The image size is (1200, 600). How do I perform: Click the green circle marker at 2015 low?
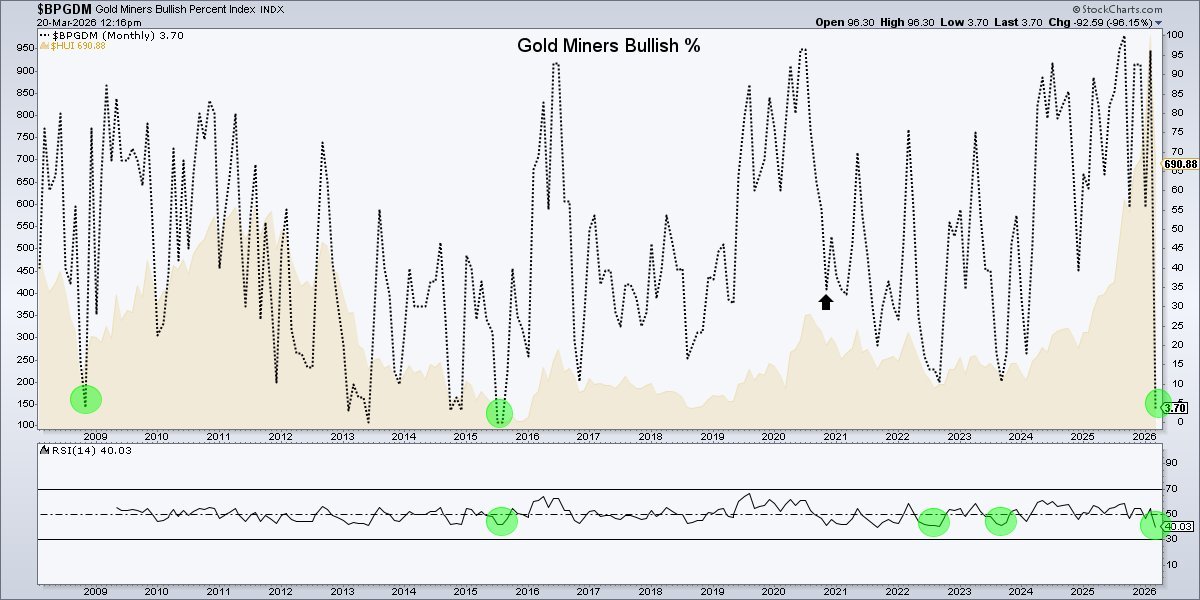tap(499, 412)
